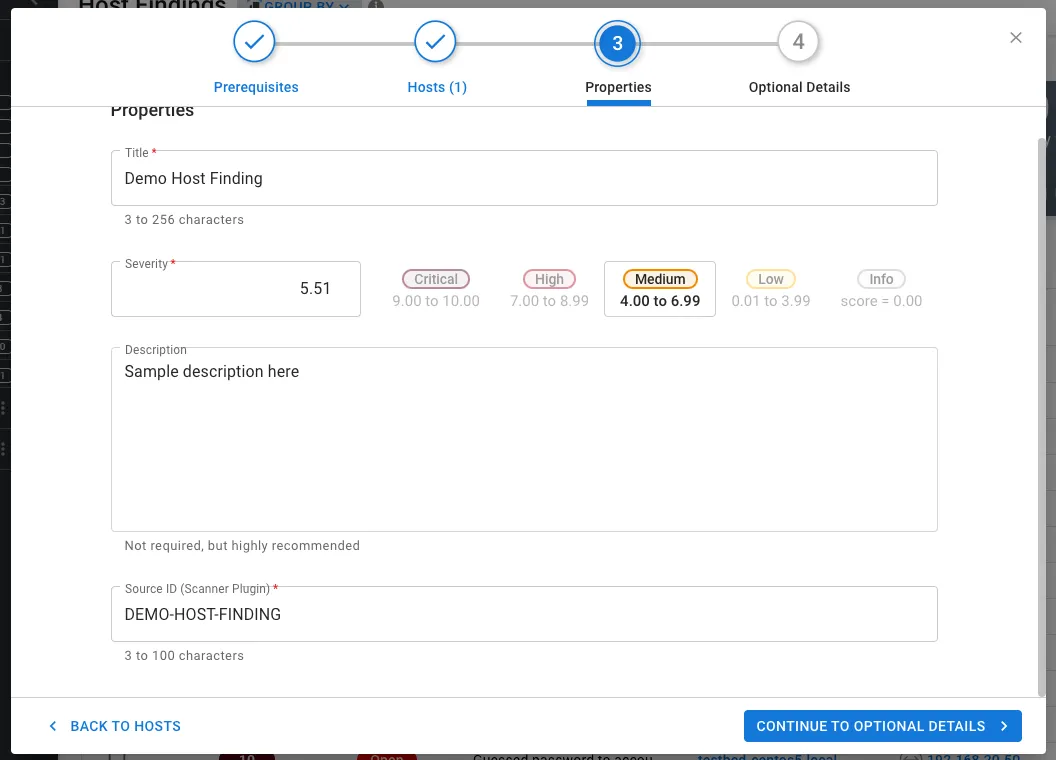Viewport: 1056px width, 760px height.
Task: Choose the High severity option
Action: click(x=550, y=289)
